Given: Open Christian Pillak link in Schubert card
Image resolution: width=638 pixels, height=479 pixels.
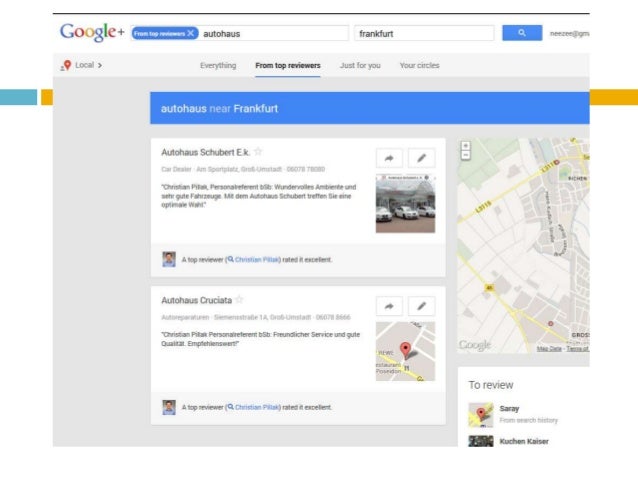Looking at the screenshot, I should [x=257, y=260].
